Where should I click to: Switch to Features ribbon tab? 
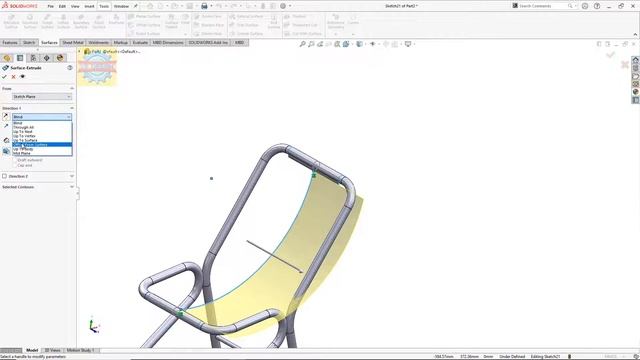pos(10,42)
